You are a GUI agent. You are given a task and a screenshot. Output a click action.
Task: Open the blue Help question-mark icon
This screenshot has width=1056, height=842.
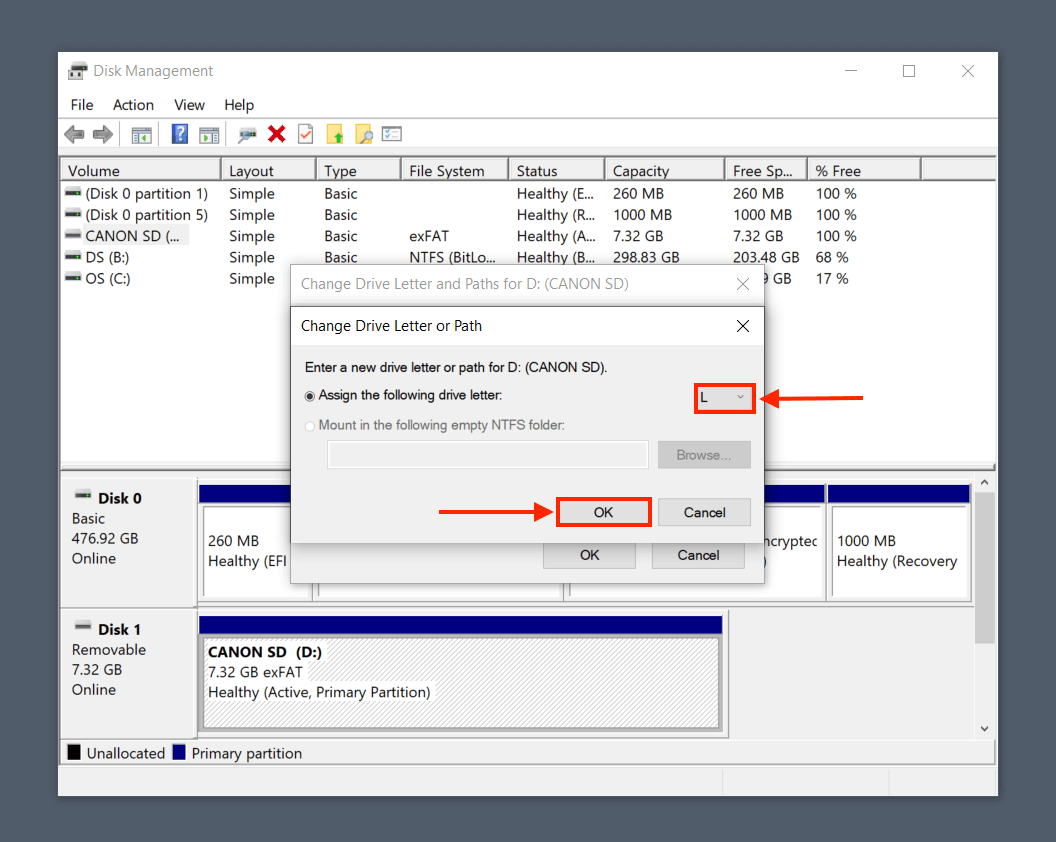pos(180,134)
